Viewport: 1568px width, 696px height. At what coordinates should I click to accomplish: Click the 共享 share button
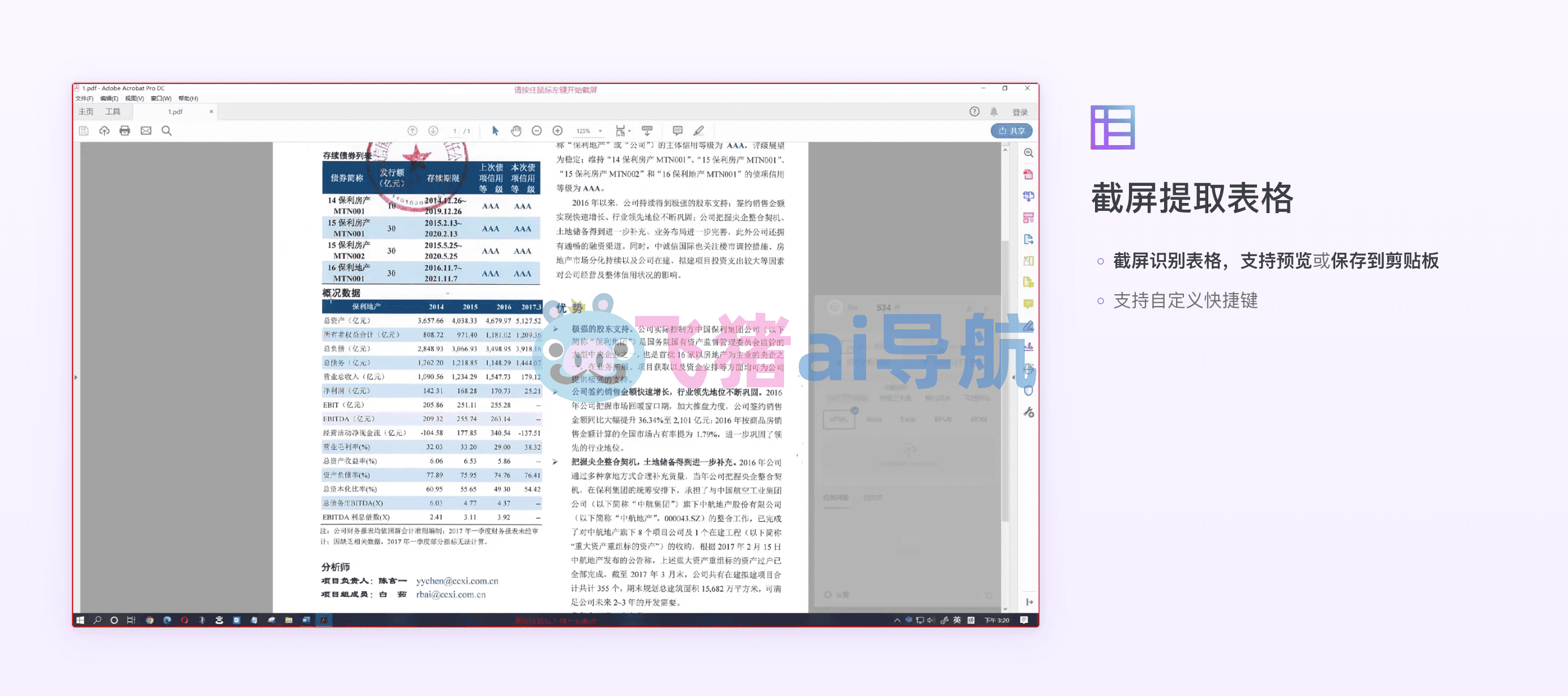pyautogui.click(x=1012, y=130)
